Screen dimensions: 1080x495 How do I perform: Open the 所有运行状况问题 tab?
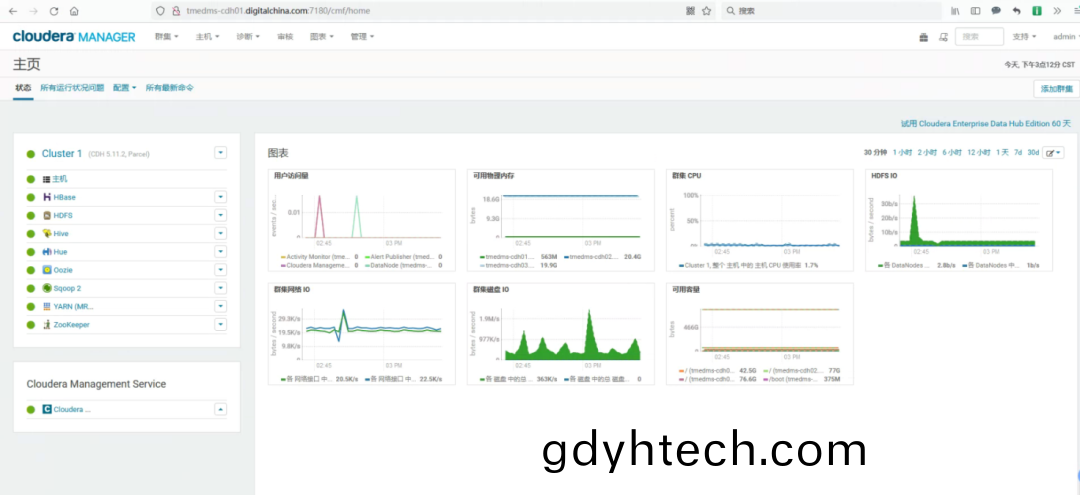pos(72,88)
